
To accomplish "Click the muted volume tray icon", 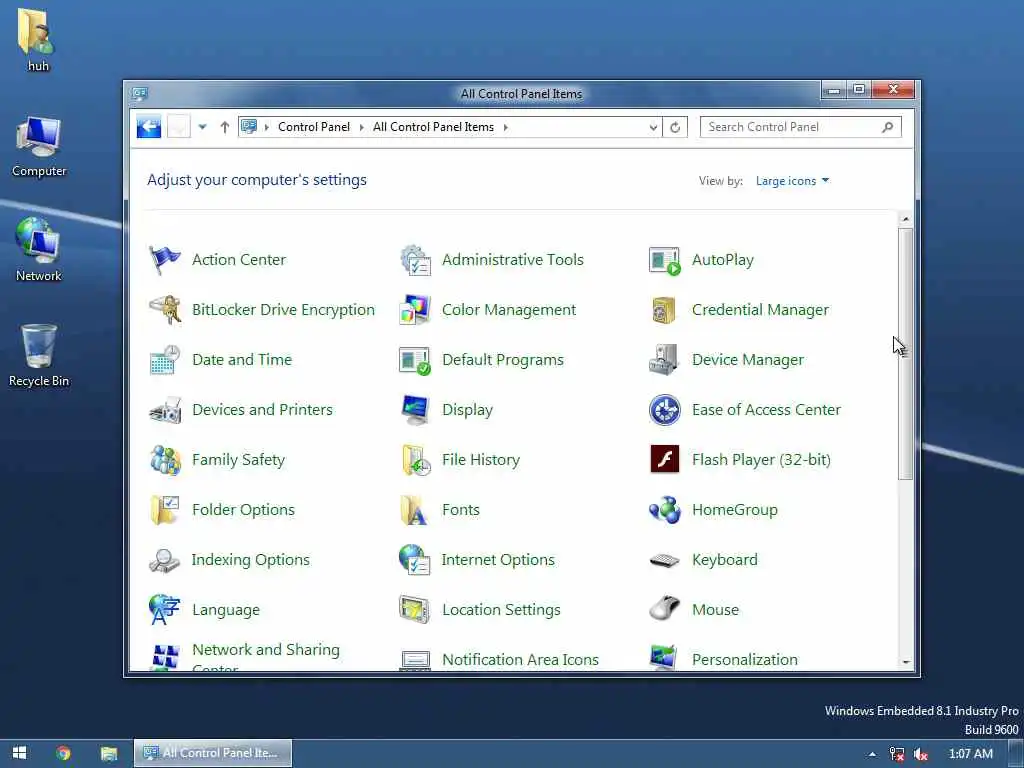I will pos(921,754).
